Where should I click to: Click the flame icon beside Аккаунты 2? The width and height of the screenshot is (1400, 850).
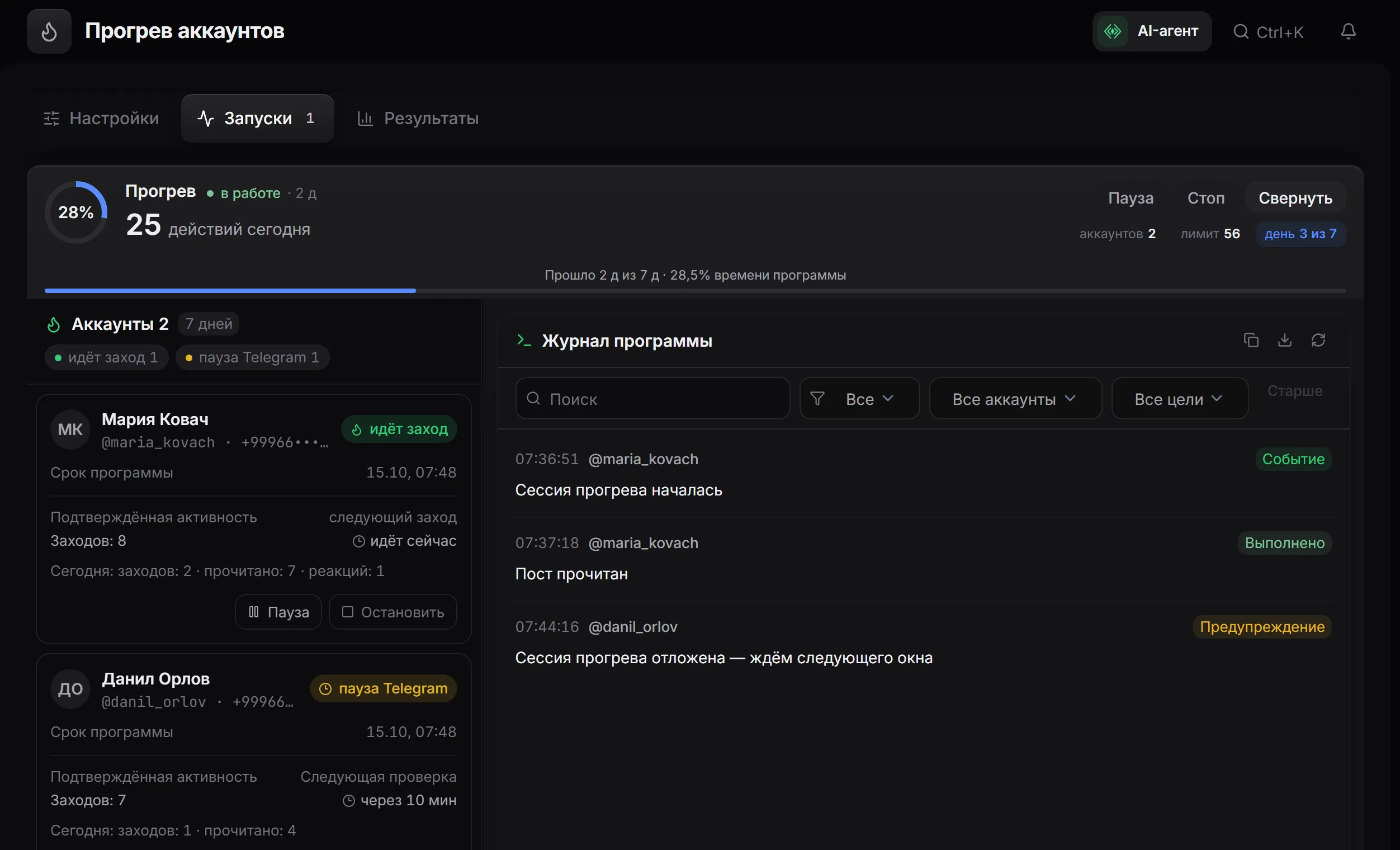click(54, 324)
